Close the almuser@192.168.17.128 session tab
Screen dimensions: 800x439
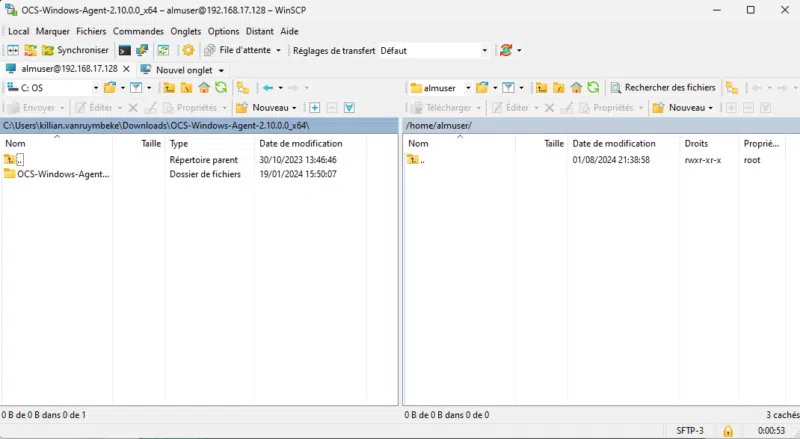127,69
